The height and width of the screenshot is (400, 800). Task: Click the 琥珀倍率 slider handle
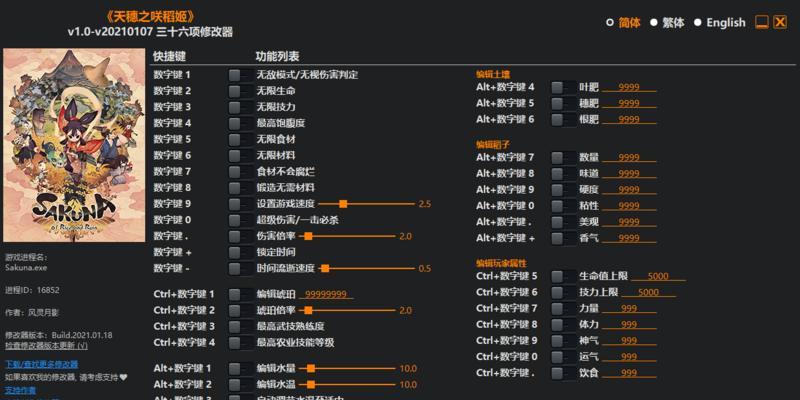pos(308,310)
